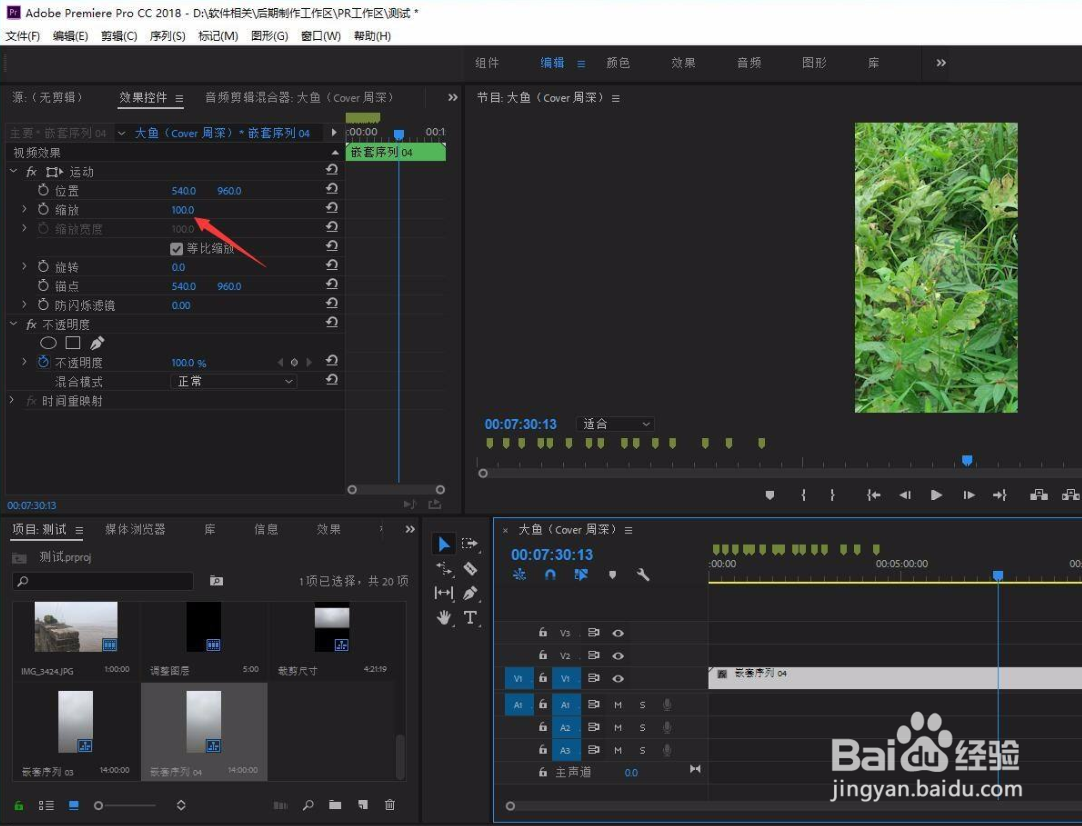Expand the rotation property
Image resolution: width=1082 pixels, height=826 pixels.
coord(24,266)
